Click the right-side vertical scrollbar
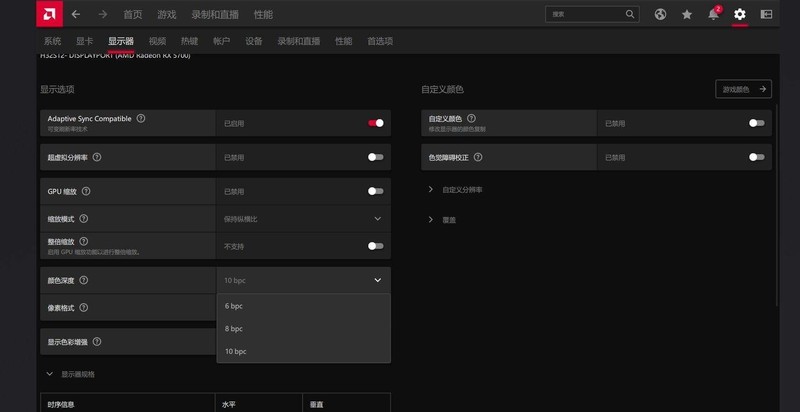800x412 pixels. pyautogui.click(x=777, y=204)
